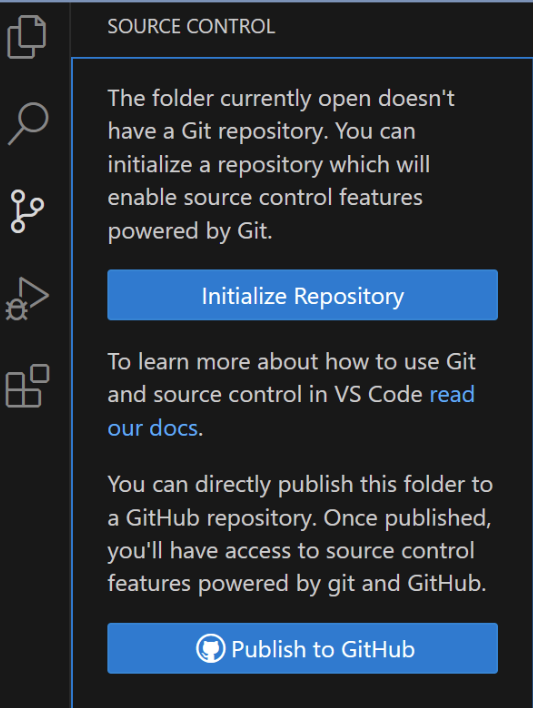Click the "You can directly publish" paragraph

pos(300,534)
